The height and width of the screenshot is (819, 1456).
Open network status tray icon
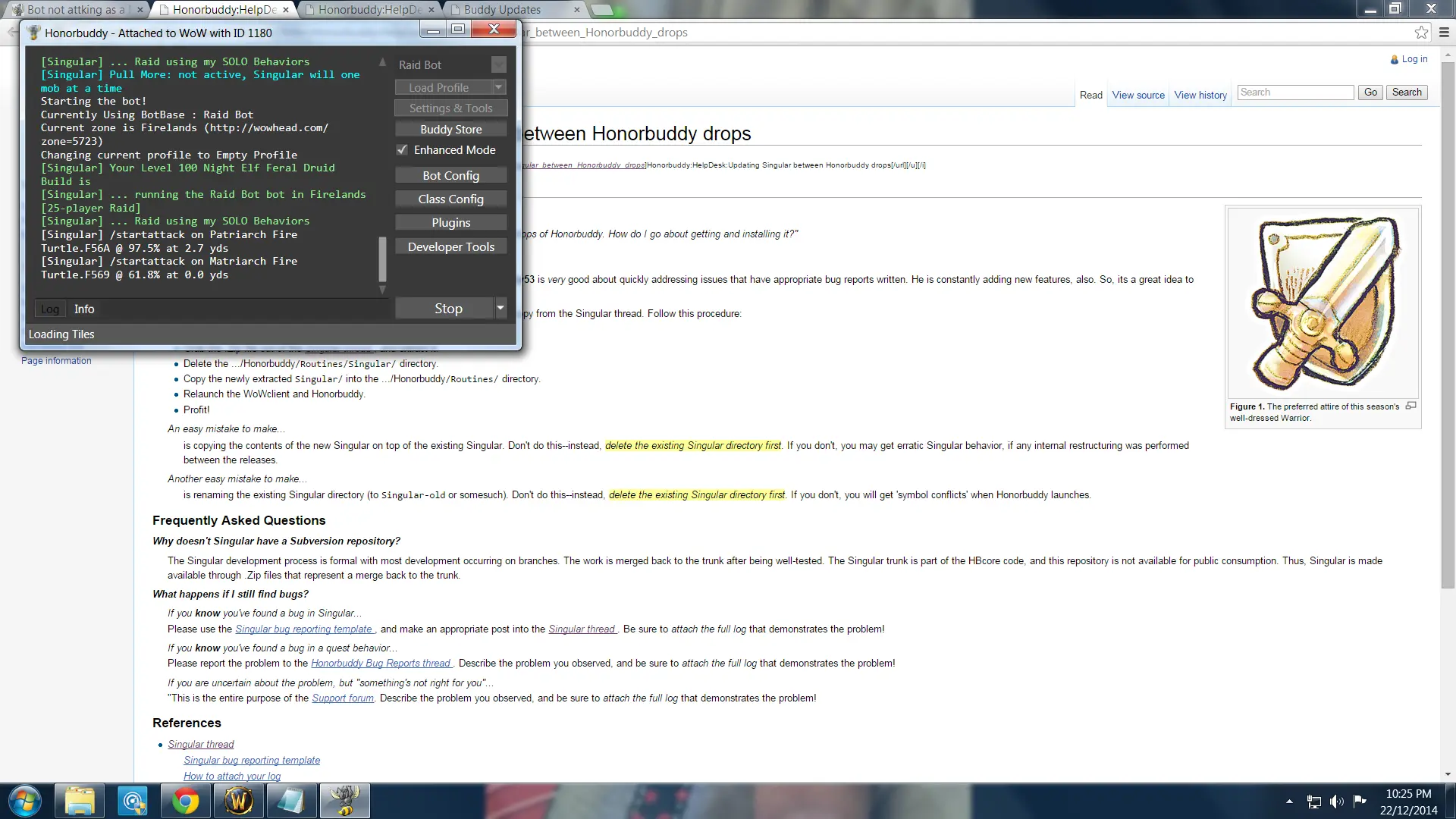1314,802
